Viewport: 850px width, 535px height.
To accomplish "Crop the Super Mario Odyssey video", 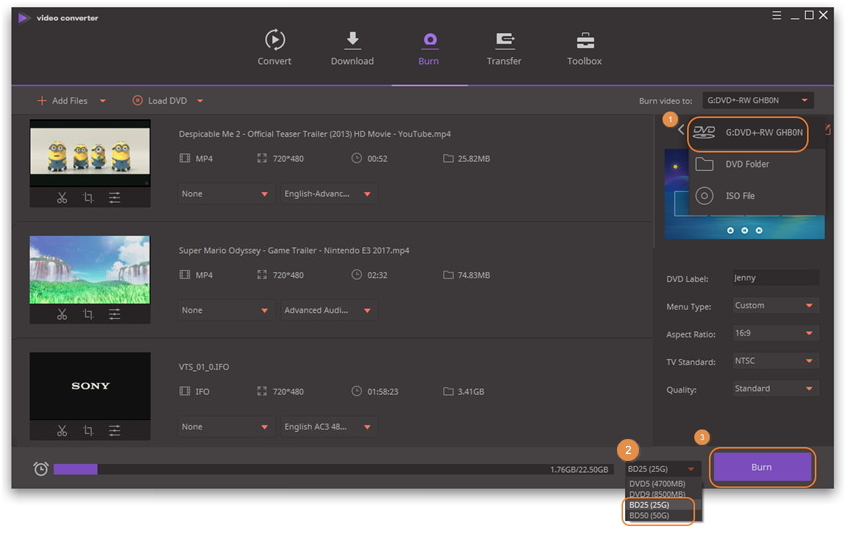I will click(88, 314).
